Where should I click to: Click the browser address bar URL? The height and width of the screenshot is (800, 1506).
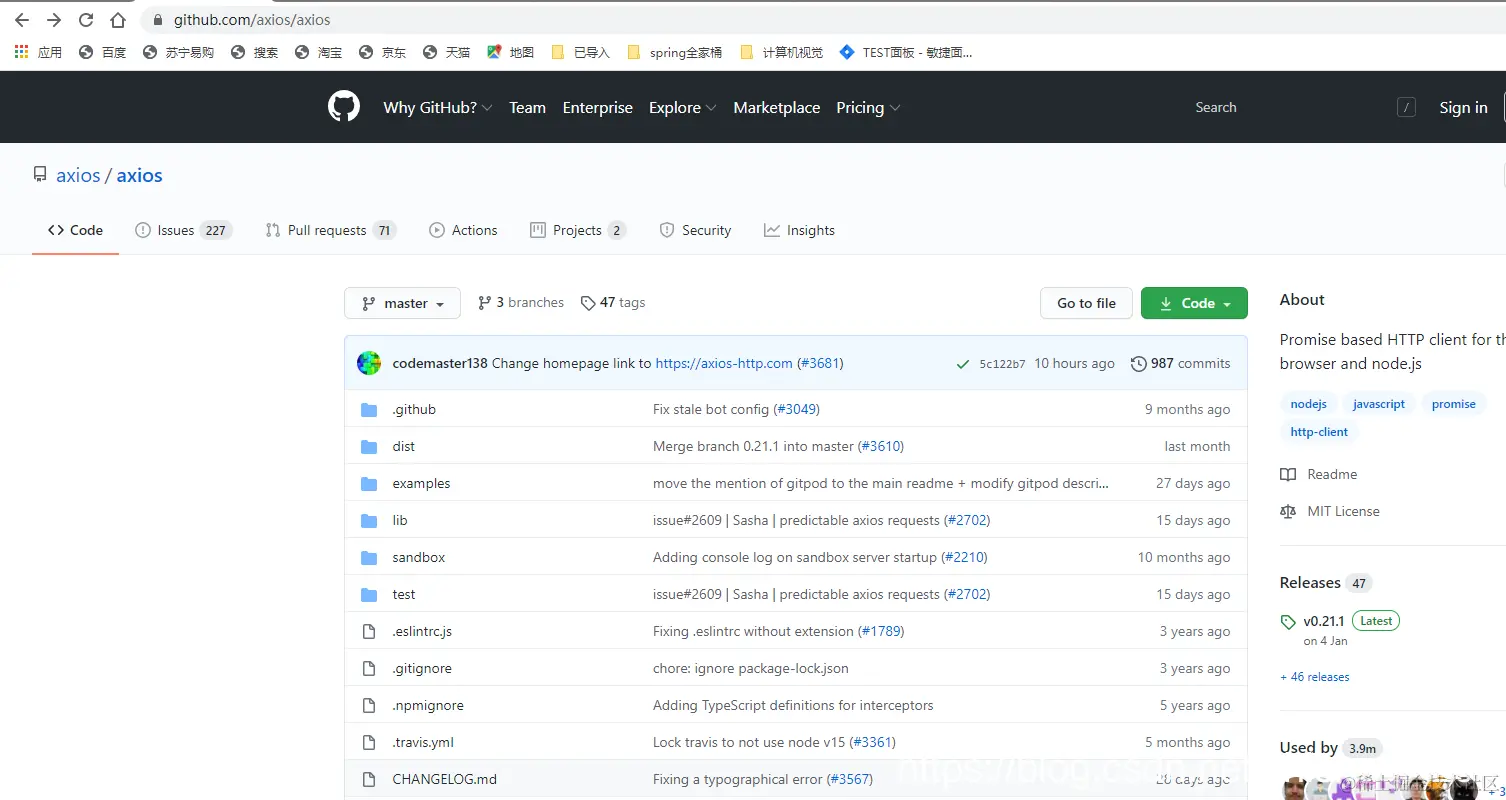pos(252,20)
